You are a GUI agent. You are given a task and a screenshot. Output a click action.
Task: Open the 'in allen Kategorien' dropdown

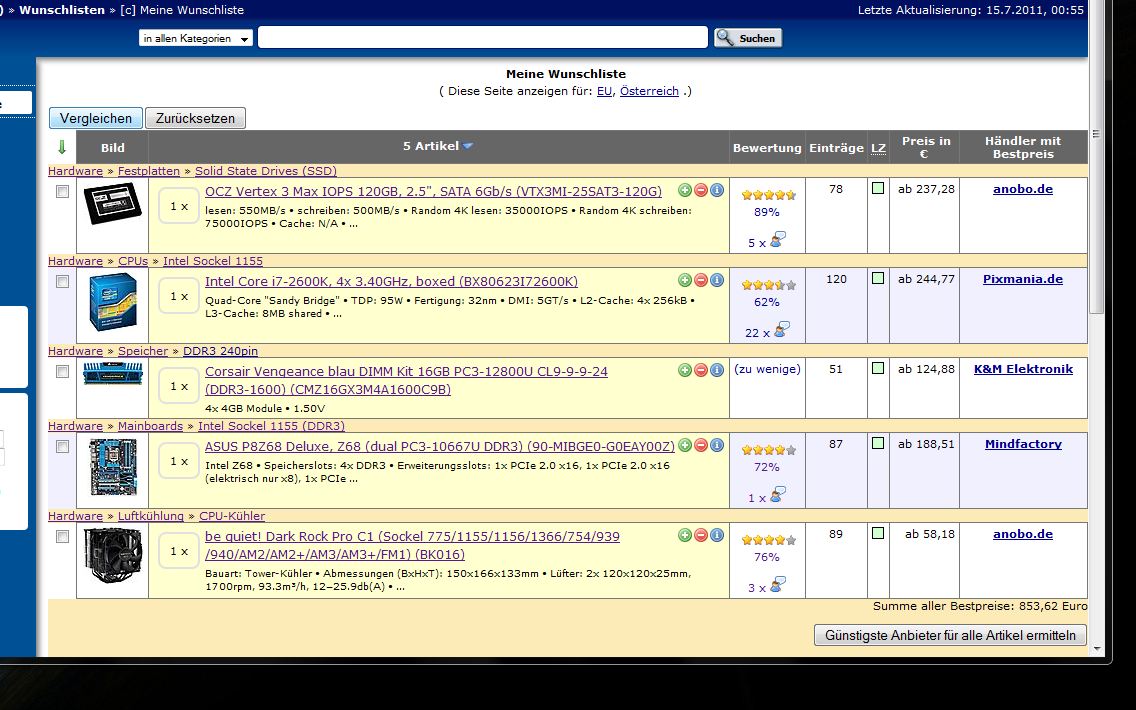point(196,38)
